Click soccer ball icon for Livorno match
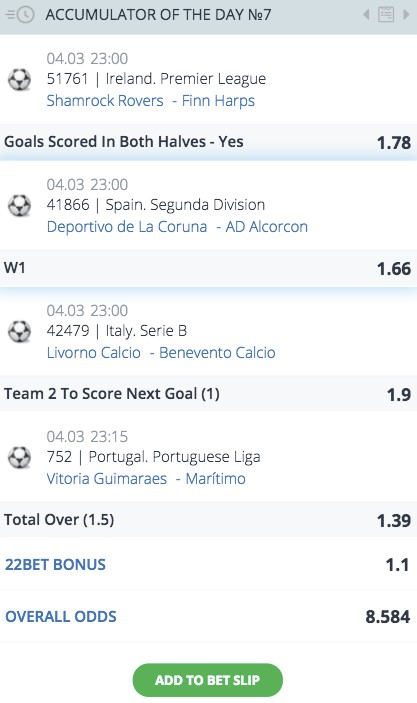Screen dimensions: 417x703 coord(20,331)
